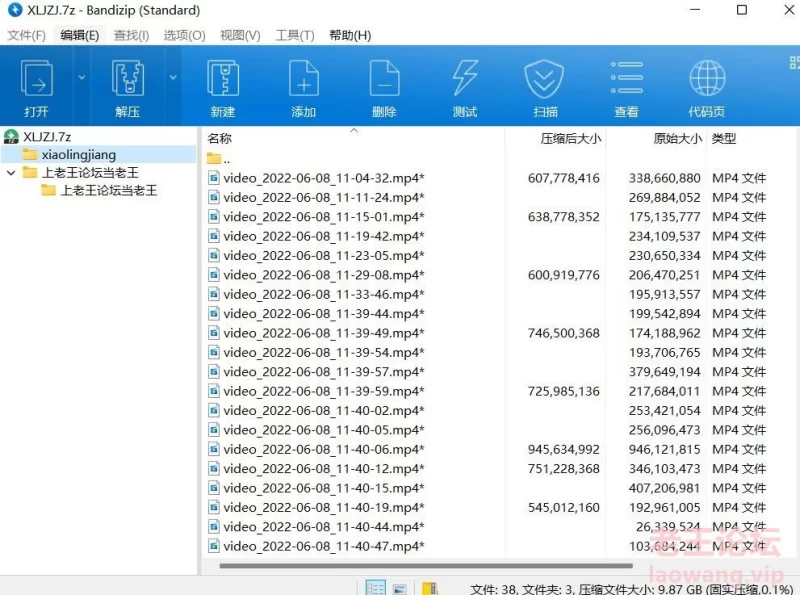Extract the archive using 解压

point(127,85)
